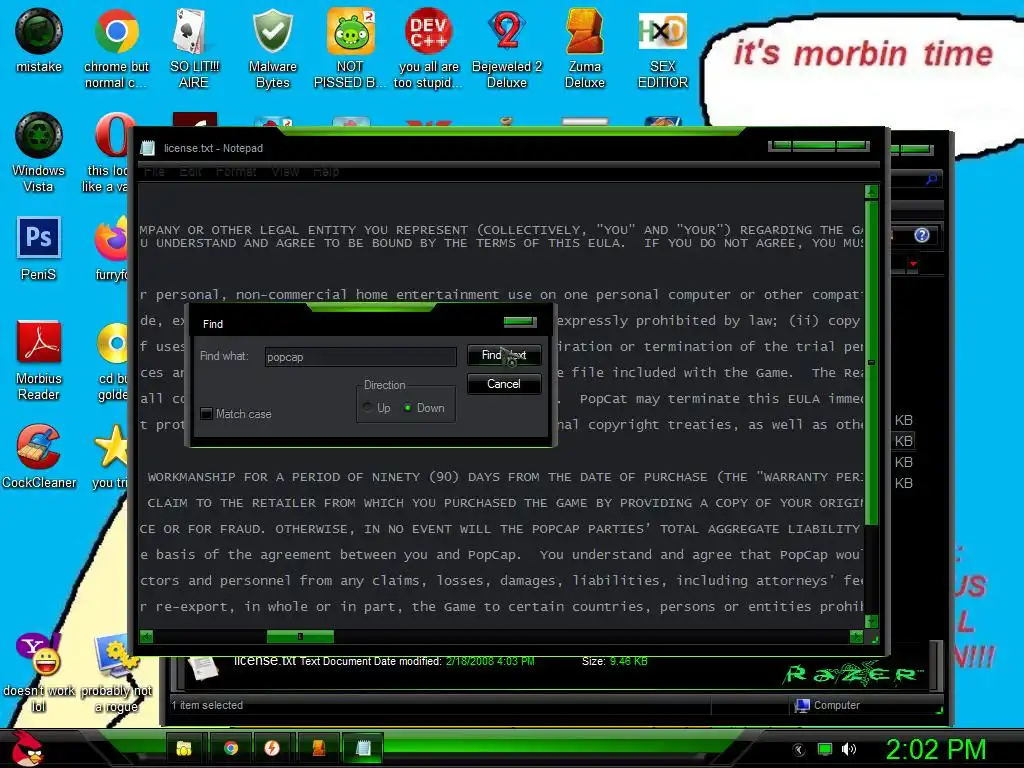
Task: Open the orange Zuma taskbar icon
Action: point(319,748)
